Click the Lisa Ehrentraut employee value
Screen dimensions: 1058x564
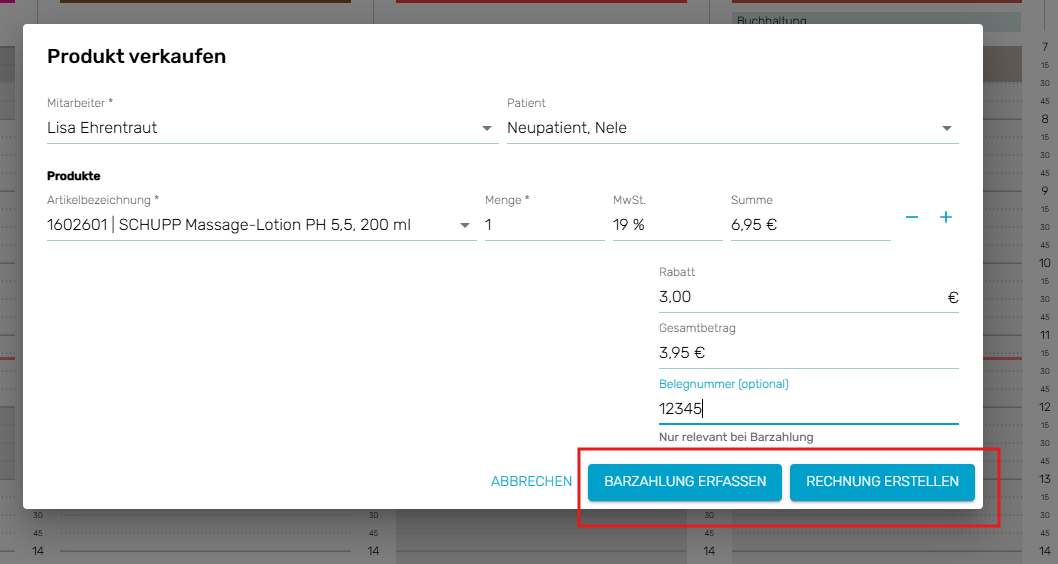(102, 128)
